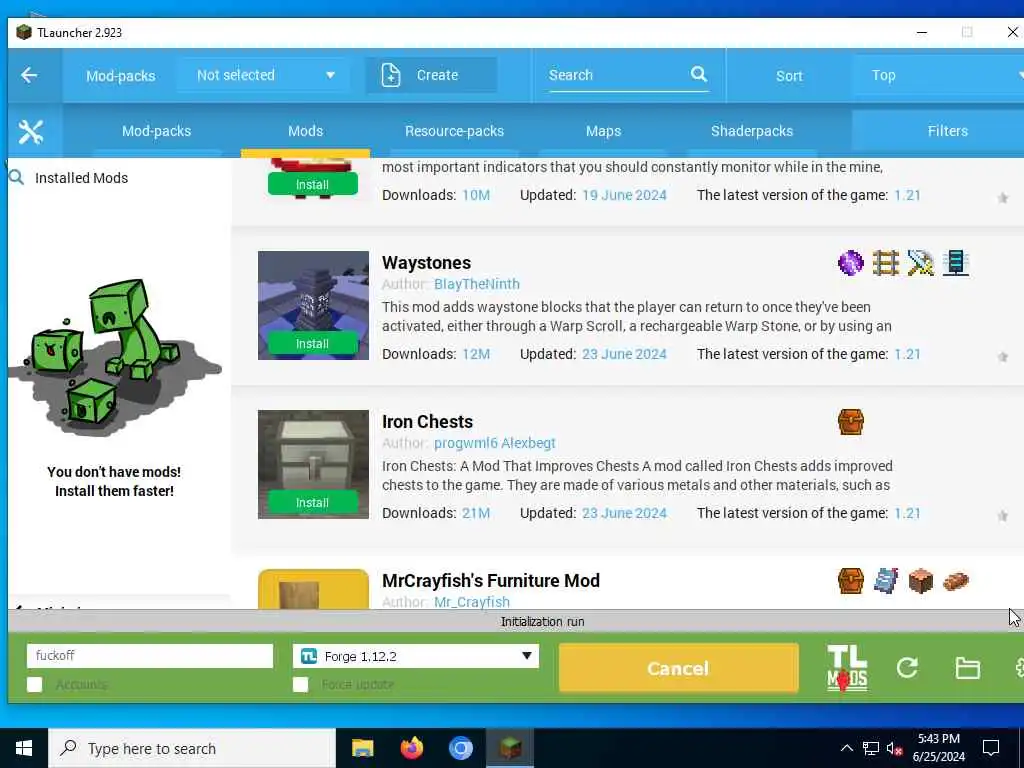The width and height of the screenshot is (1024, 768).
Task: Click the Installed Mods search label
Action: pyautogui.click(x=81, y=178)
